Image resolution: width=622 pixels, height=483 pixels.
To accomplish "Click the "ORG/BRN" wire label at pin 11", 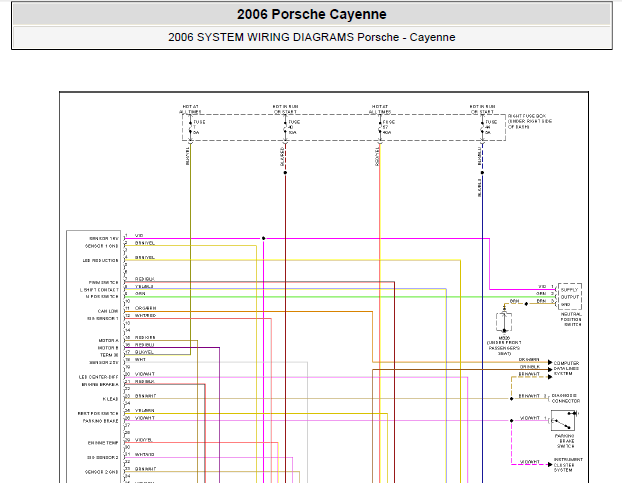I will (145, 308).
